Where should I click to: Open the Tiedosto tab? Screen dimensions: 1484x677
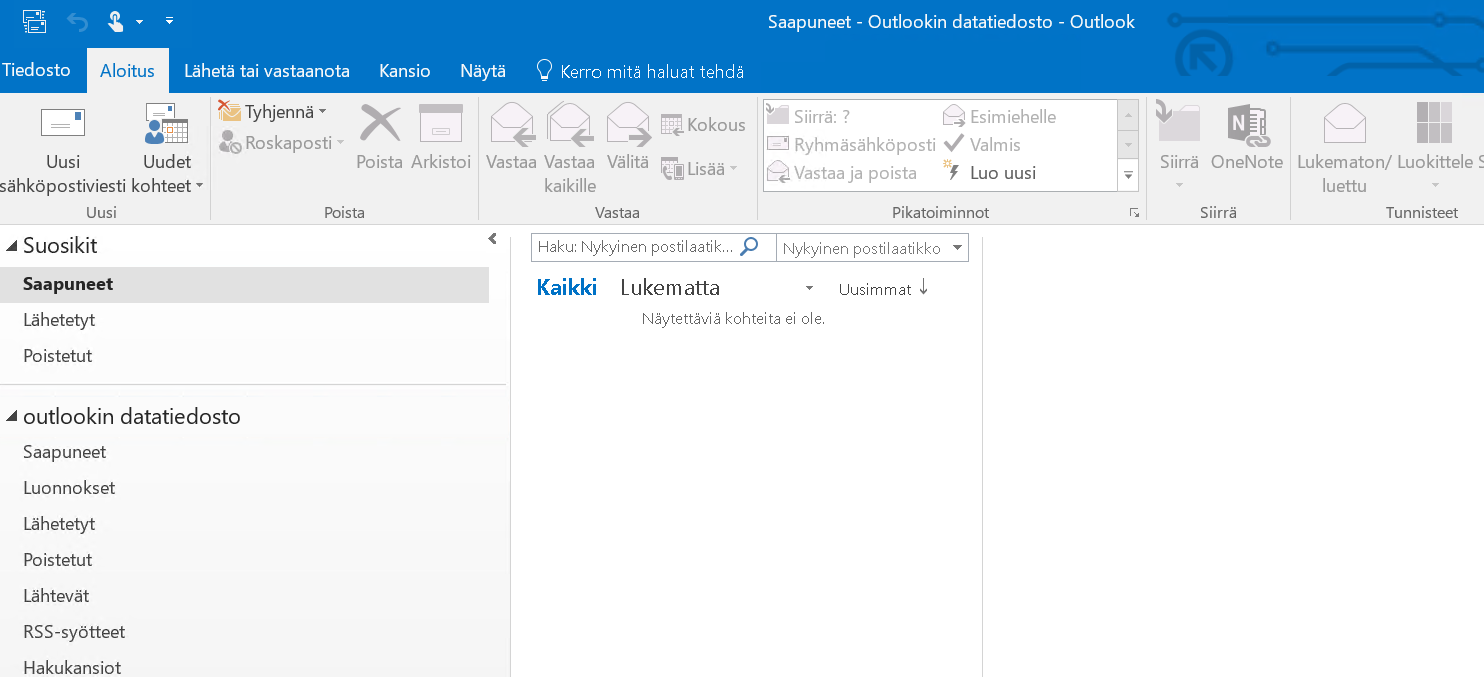pos(36,71)
